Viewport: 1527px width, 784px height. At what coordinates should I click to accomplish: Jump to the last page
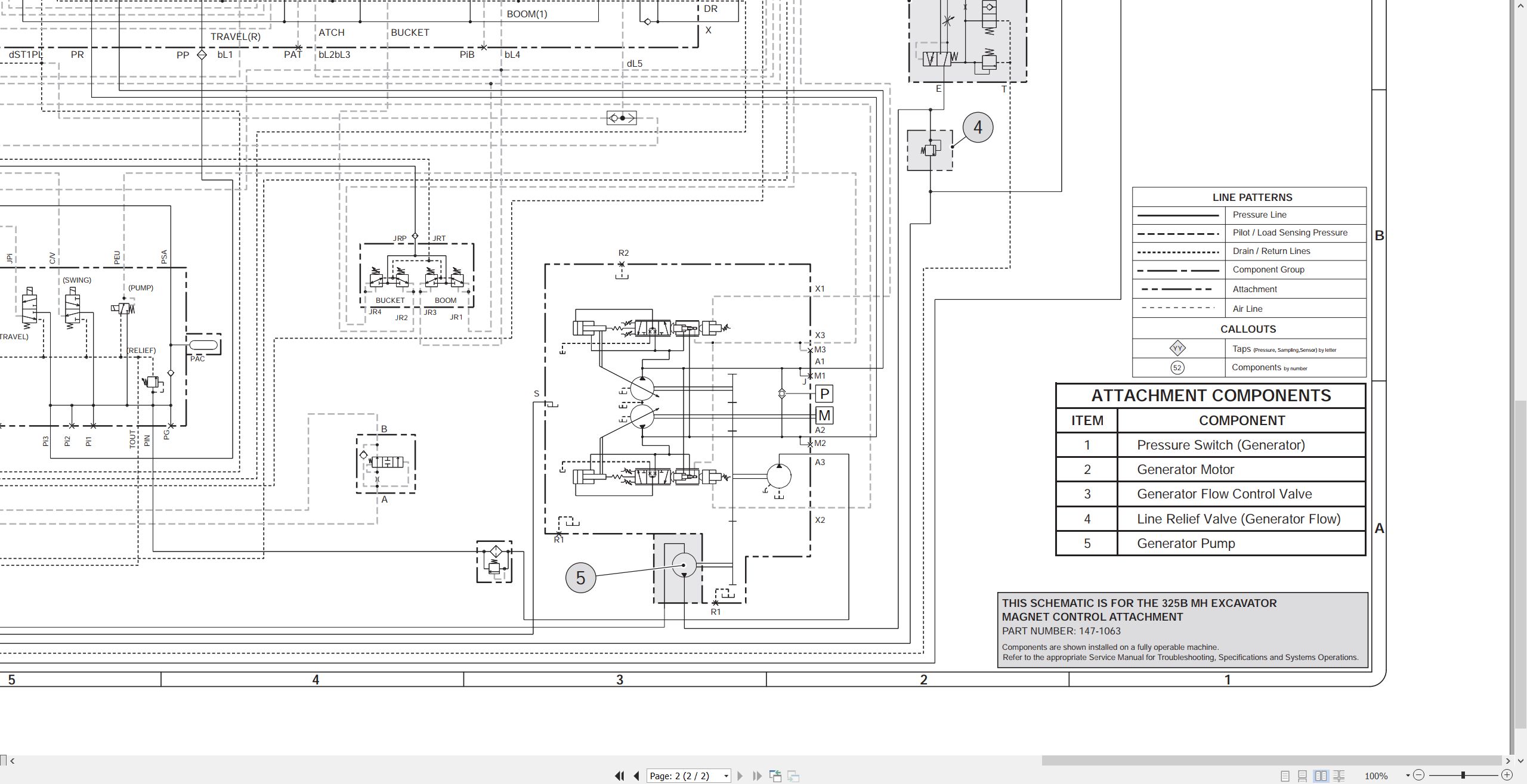tap(757, 776)
